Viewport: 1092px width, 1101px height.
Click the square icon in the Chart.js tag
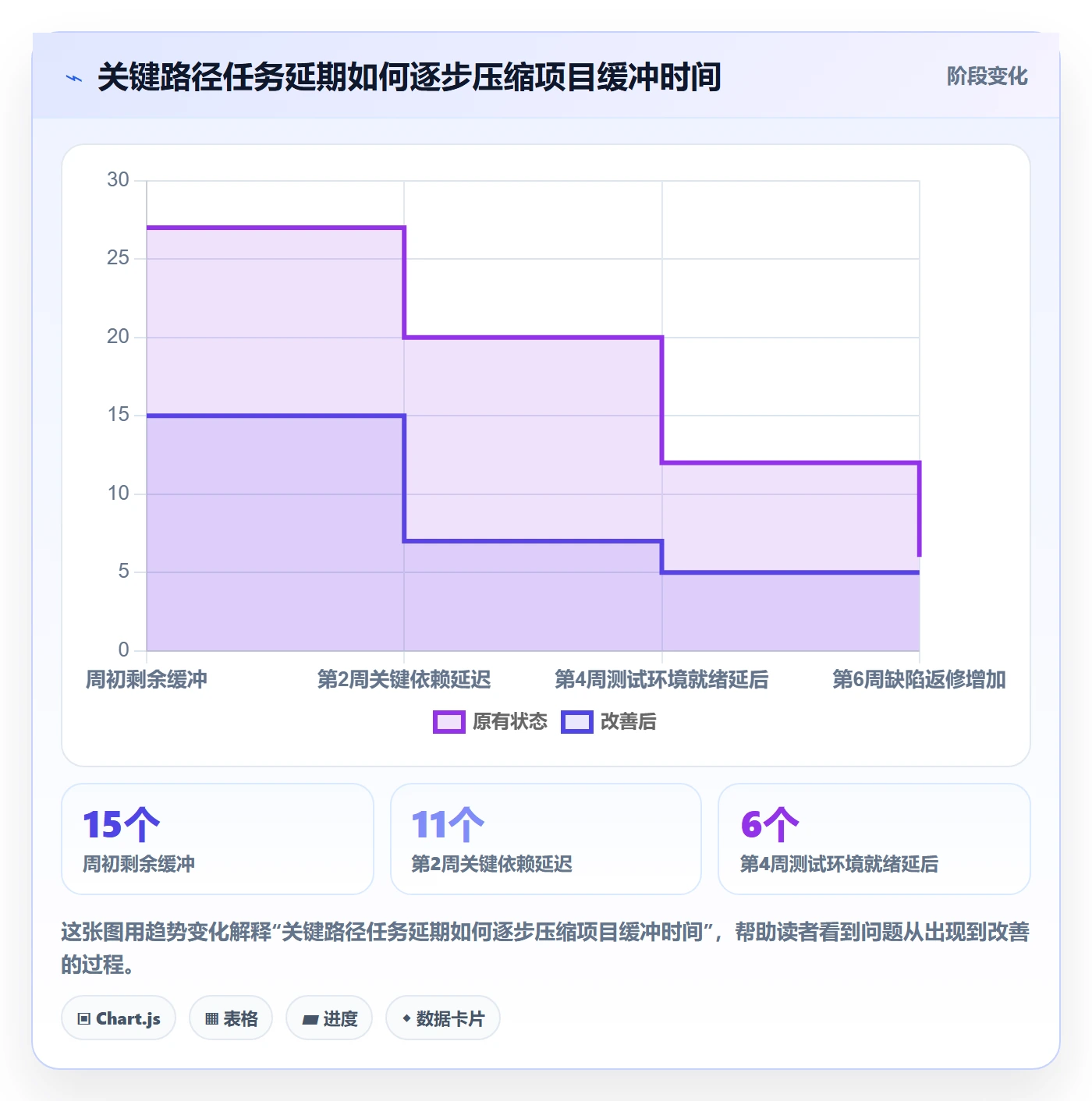click(84, 1018)
